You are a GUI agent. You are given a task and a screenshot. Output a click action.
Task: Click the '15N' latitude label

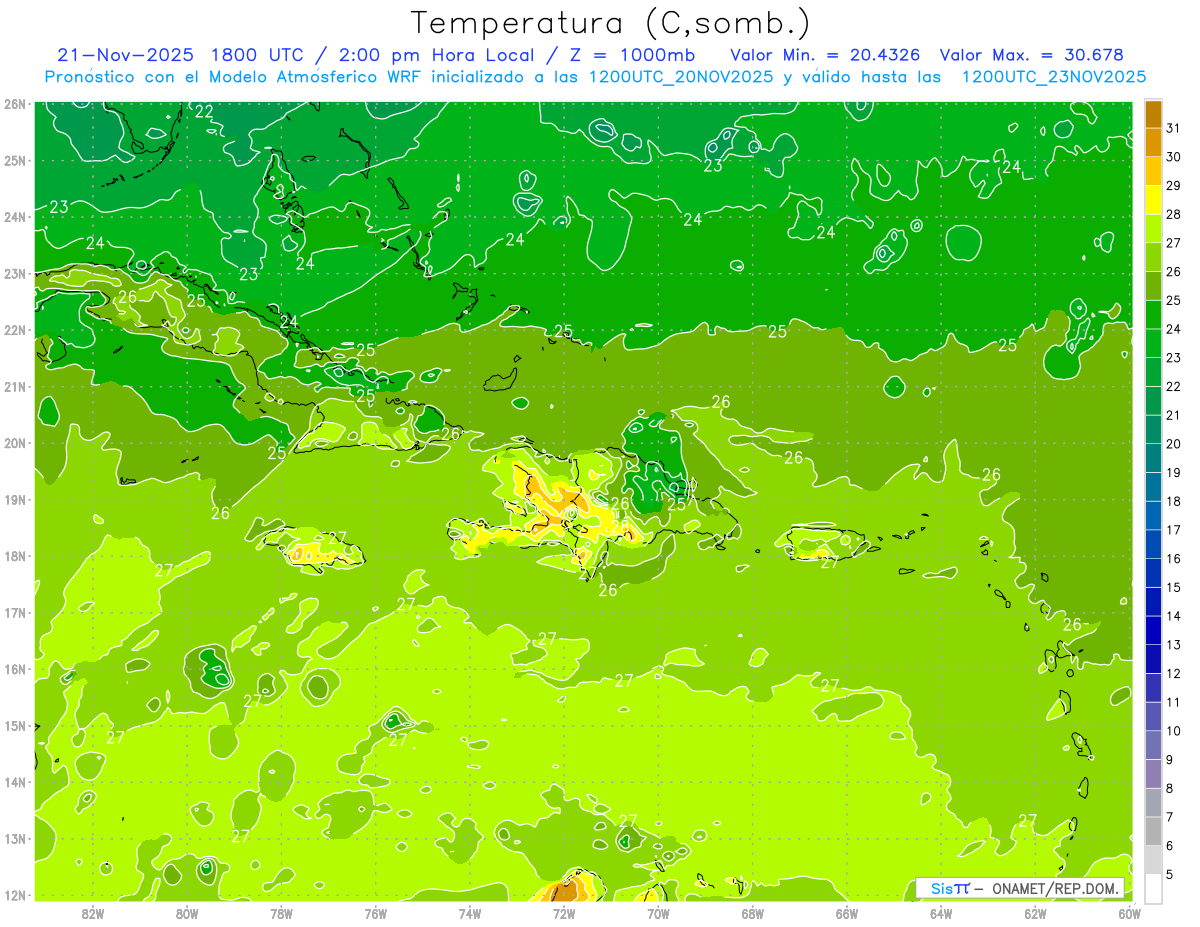pos(14,725)
